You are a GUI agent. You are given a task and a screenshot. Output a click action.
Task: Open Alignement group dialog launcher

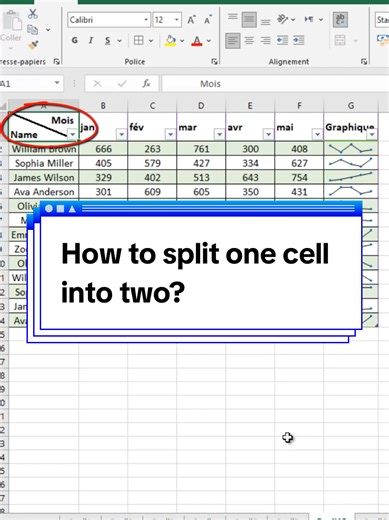(x=364, y=62)
